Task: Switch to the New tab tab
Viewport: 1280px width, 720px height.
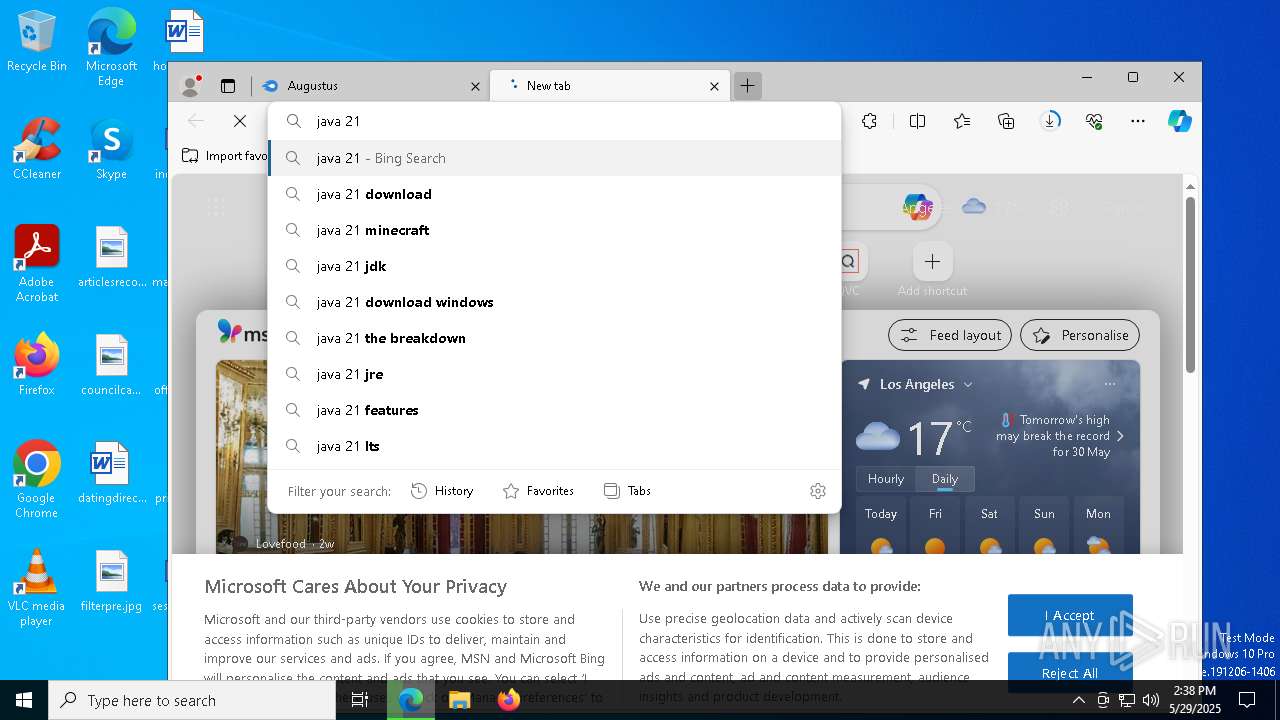Action: 610,86
